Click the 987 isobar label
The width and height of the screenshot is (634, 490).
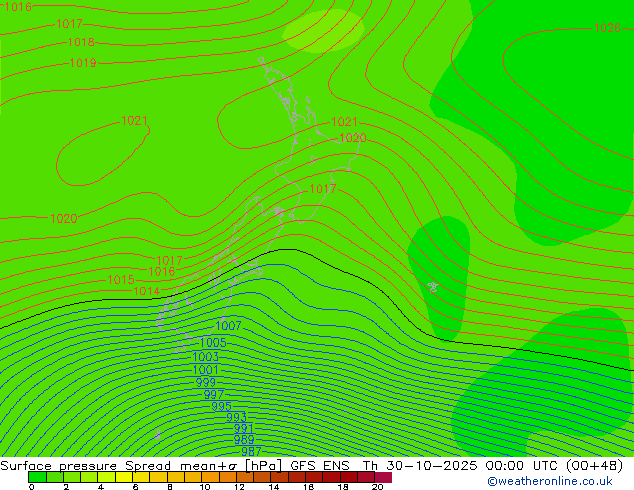click(251, 452)
